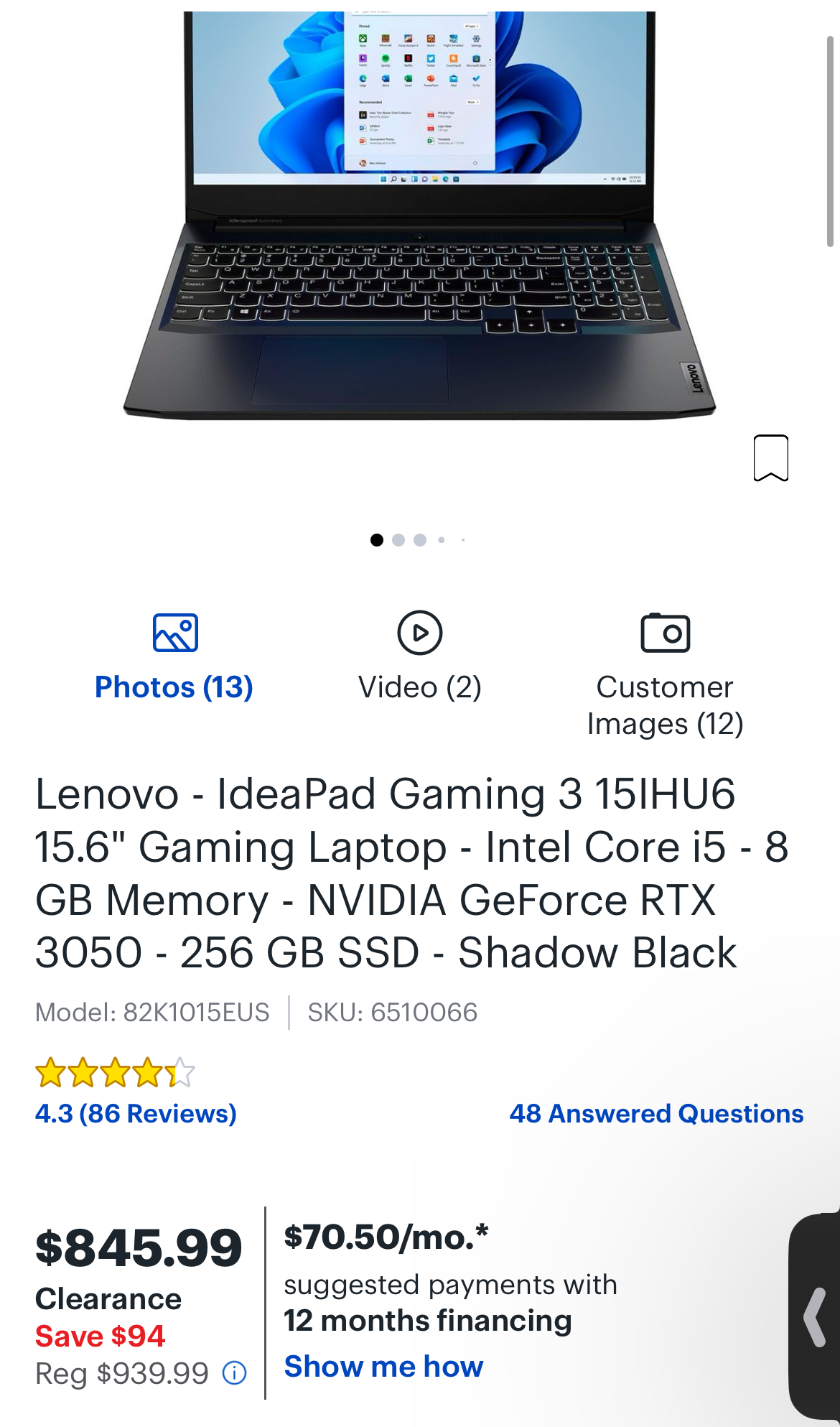The width and height of the screenshot is (840, 1427).
Task: Expand the side panel chevron handle
Action: (816, 1317)
